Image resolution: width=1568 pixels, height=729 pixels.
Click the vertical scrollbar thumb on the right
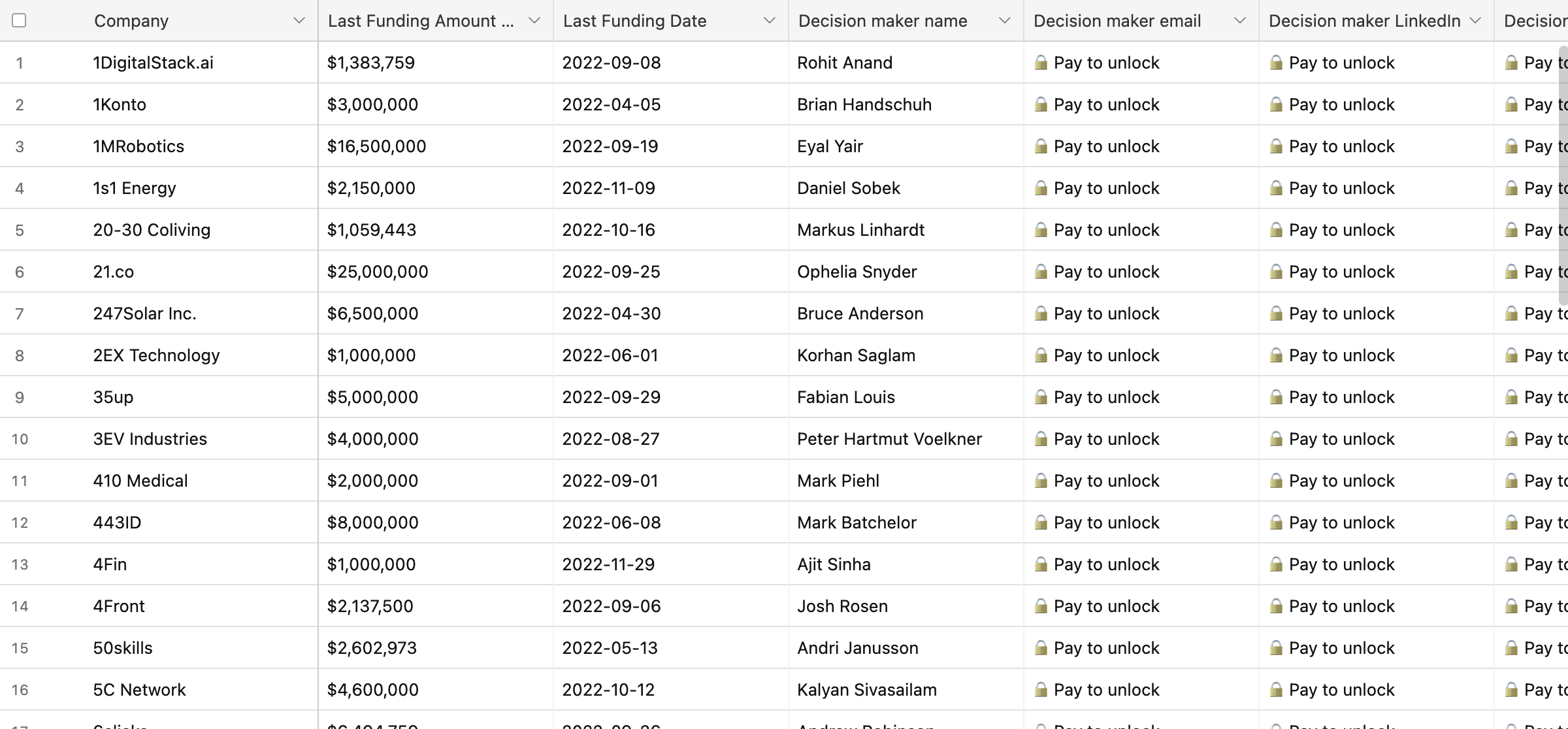(1563, 175)
